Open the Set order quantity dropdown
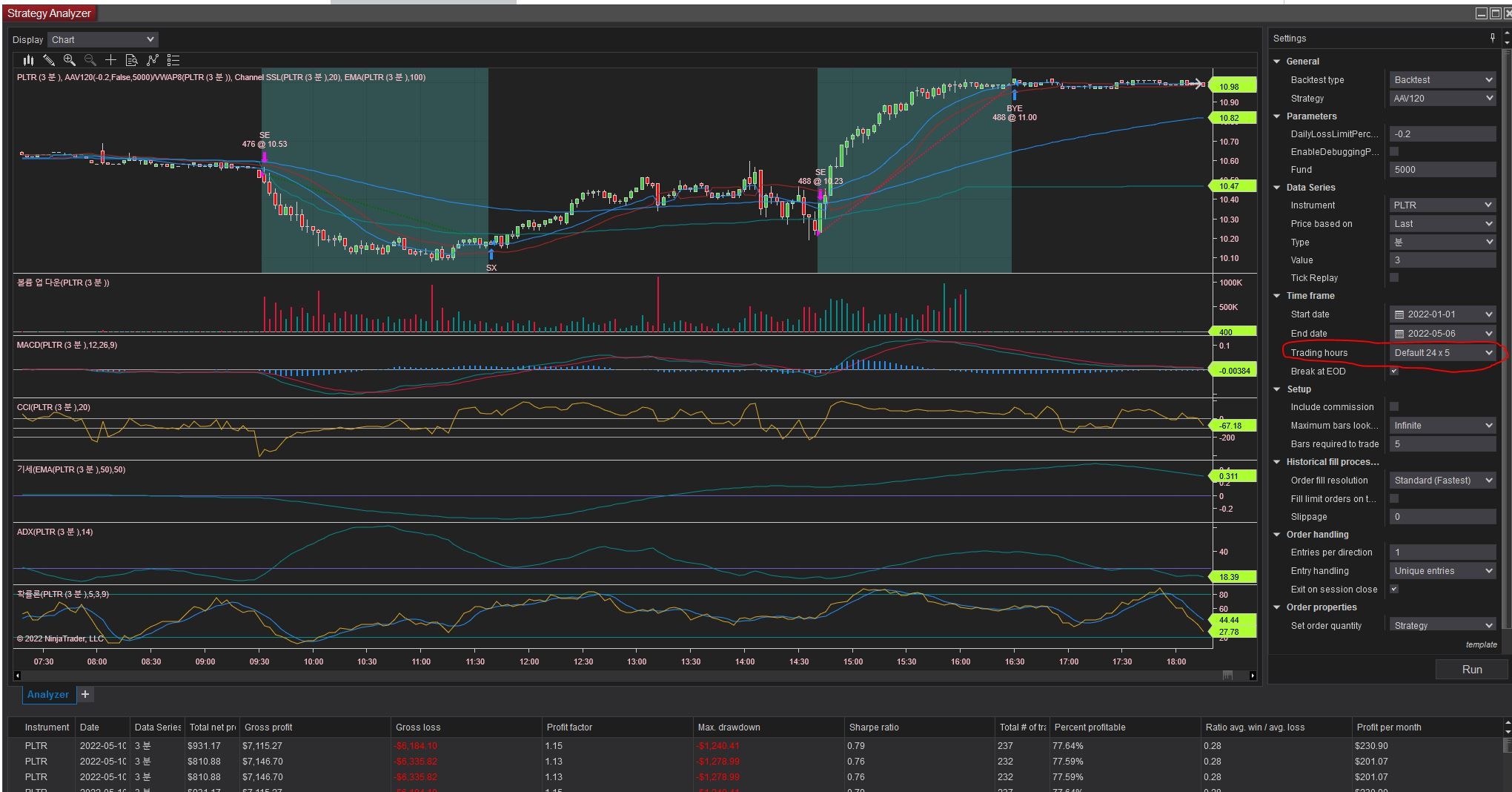The width and height of the screenshot is (1512, 792). point(1442,625)
